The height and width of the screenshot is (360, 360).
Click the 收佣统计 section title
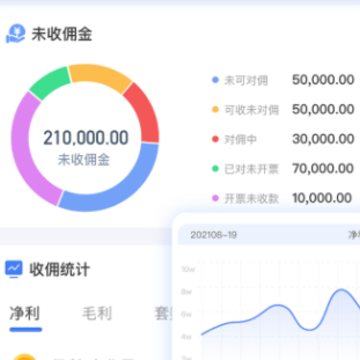click(60, 269)
